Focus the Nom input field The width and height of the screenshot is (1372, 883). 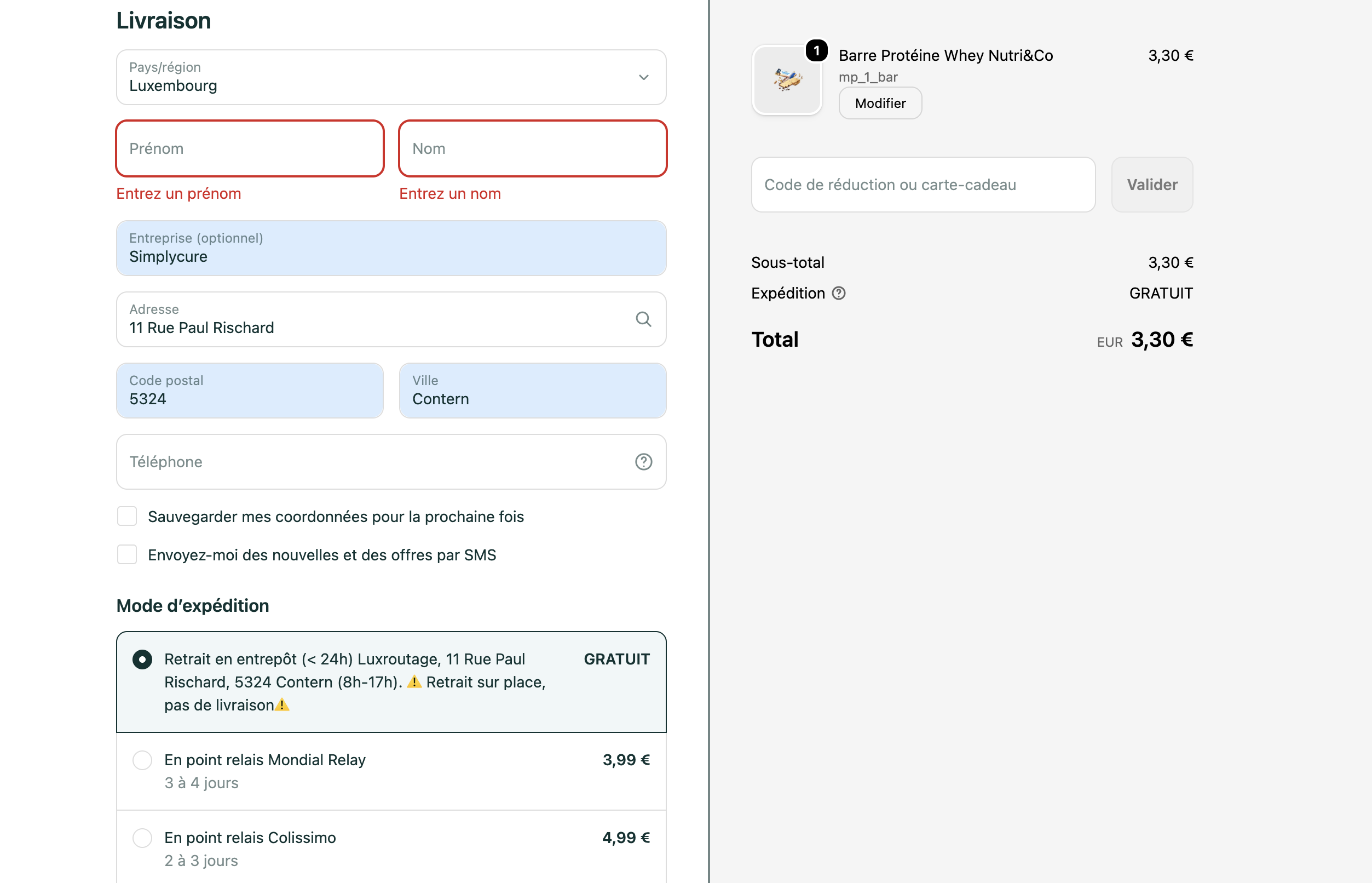(532, 148)
